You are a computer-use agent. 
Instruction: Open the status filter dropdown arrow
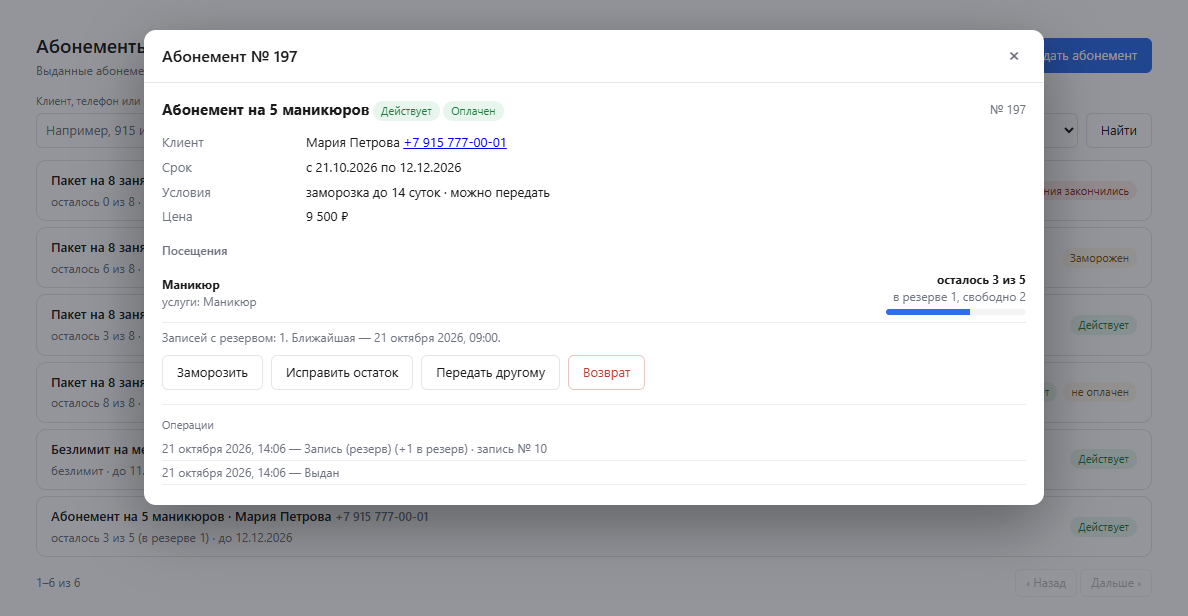tap(1068, 130)
